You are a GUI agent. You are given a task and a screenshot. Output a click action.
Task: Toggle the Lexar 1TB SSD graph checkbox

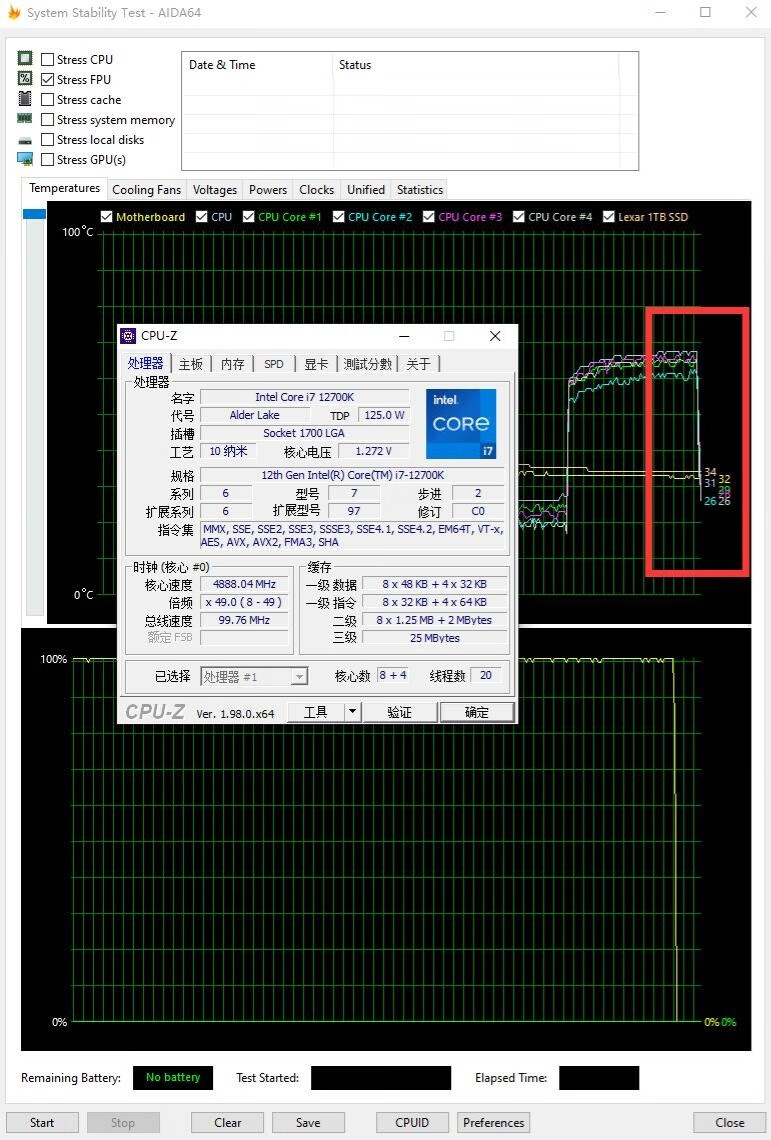coord(609,217)
